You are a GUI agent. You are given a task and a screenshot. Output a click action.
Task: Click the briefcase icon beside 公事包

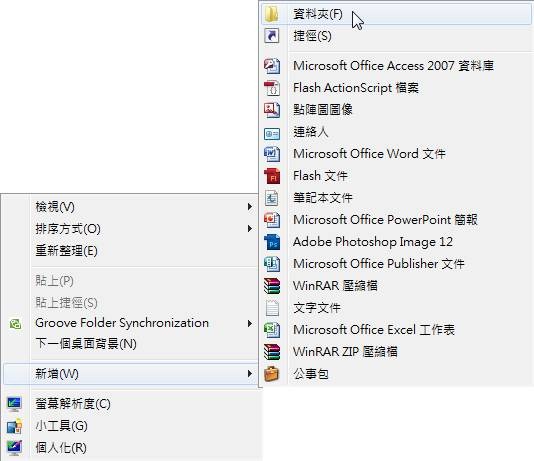point(272,374)
